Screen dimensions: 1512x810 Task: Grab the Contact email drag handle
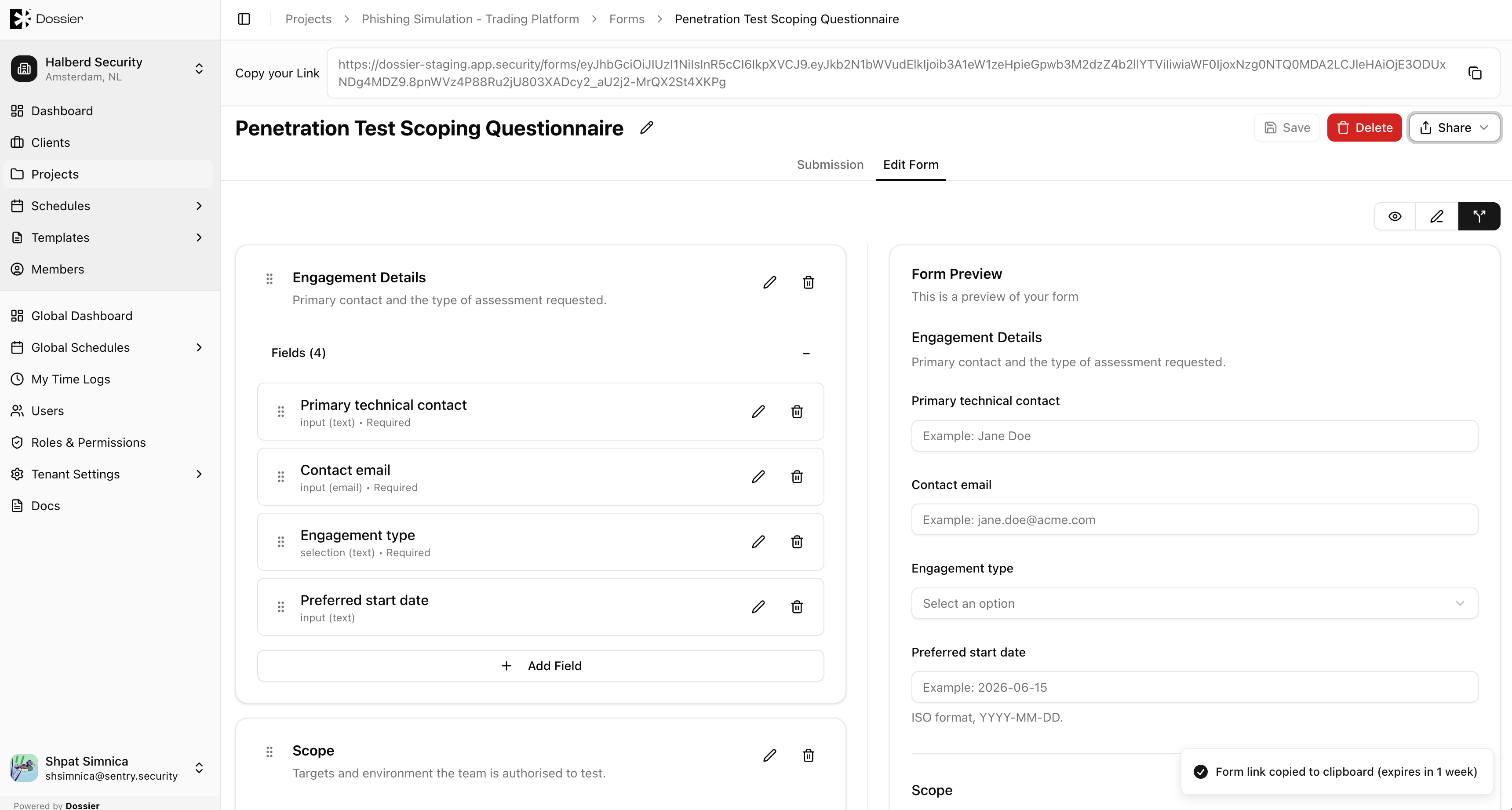click(x=281, y=477)
